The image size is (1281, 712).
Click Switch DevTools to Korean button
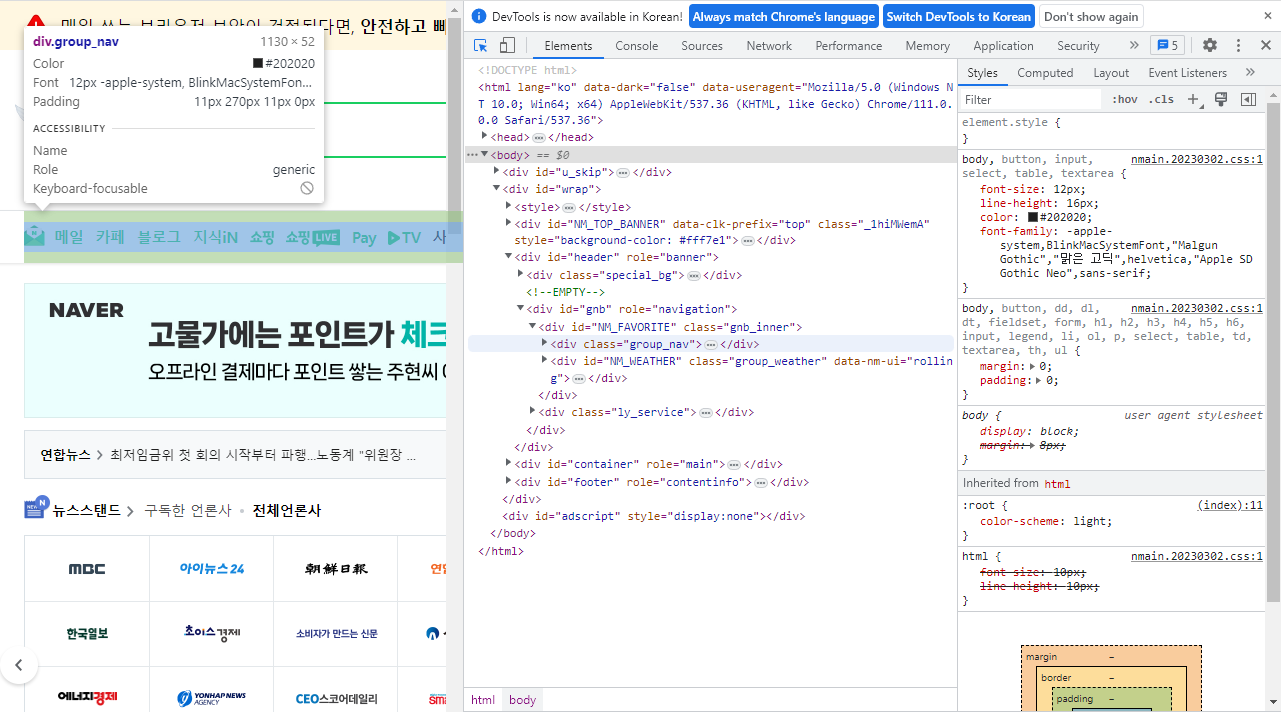click(x=959, y=17)
